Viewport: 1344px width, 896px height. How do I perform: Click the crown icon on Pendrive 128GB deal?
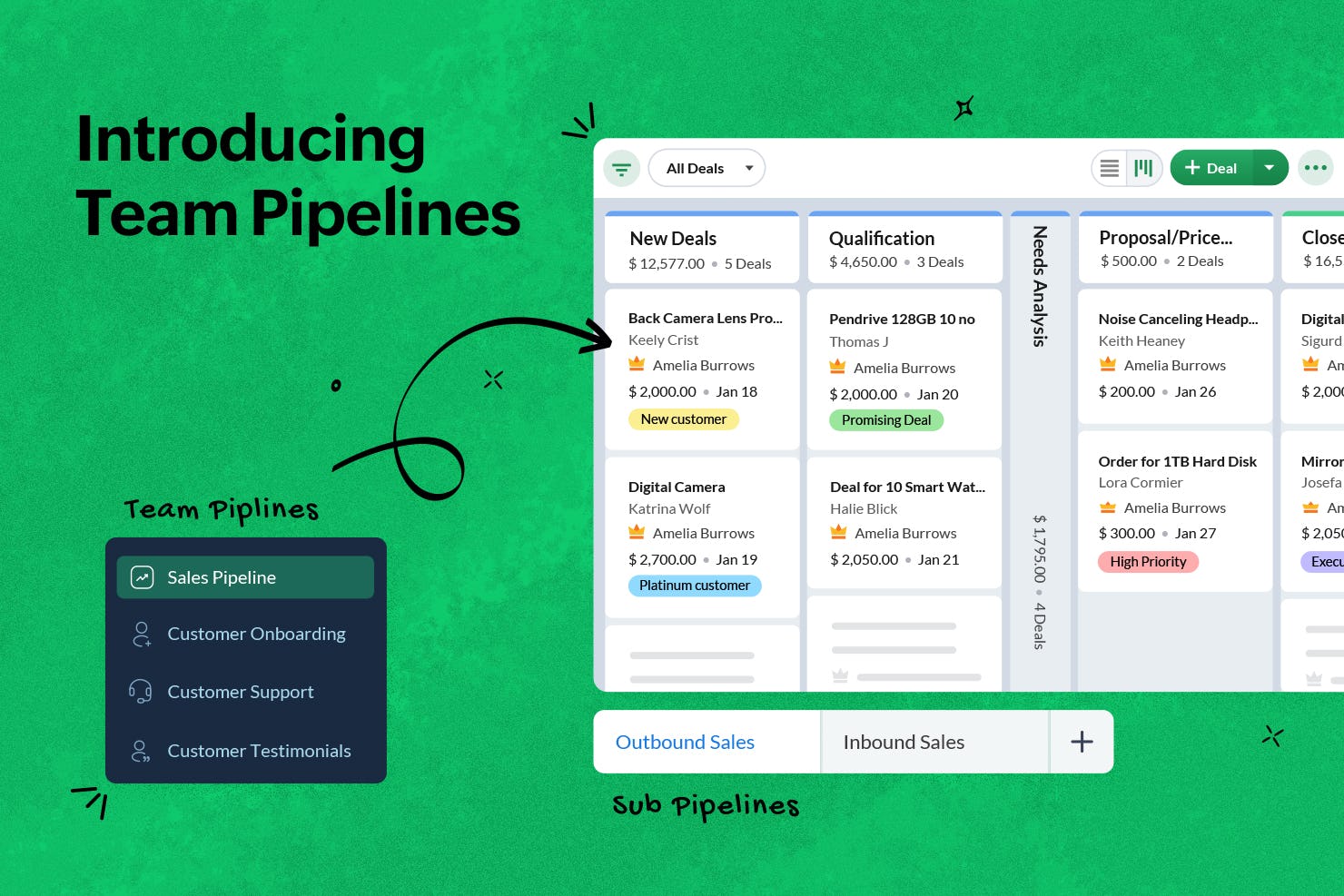point(836,367)
